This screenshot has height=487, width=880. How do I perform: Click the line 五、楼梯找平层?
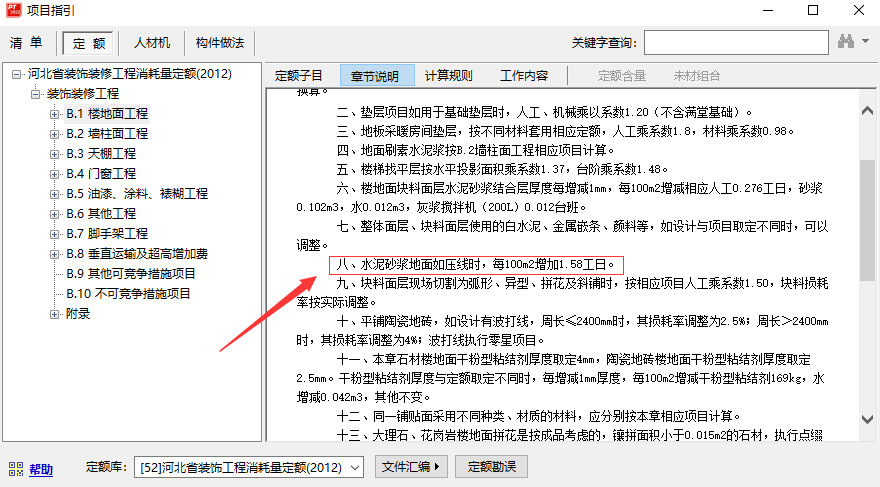(502, 169)
